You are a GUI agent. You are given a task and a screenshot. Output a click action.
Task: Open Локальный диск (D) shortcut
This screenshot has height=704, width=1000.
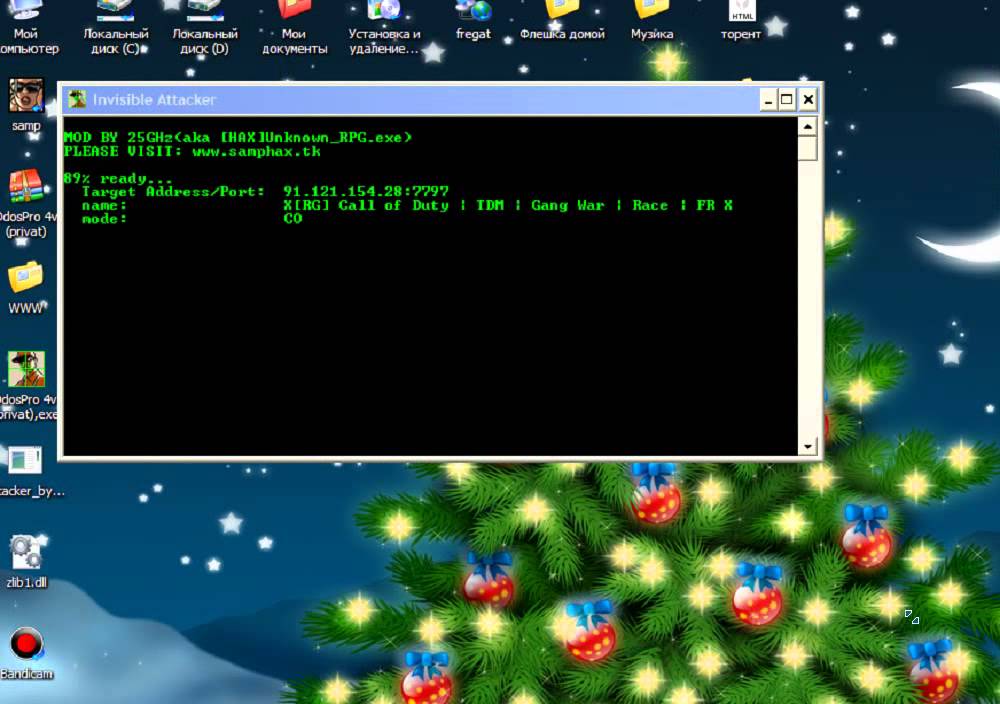click(x=205, y=26)
